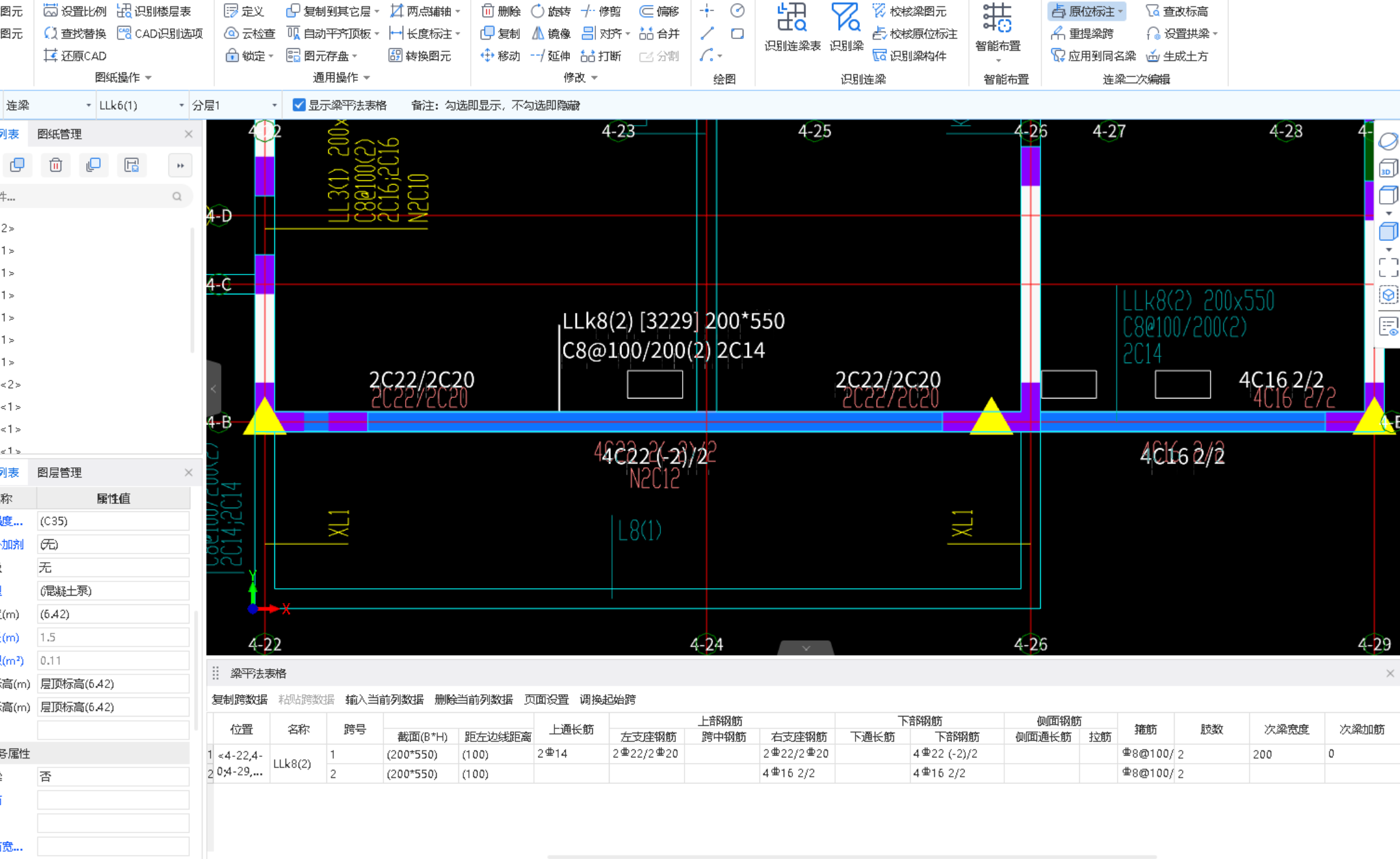Viewport: 1400px width, 859px height.
Task: Click the trash icon in 图纸管理 panel
Action: click(x=56, y=165)
